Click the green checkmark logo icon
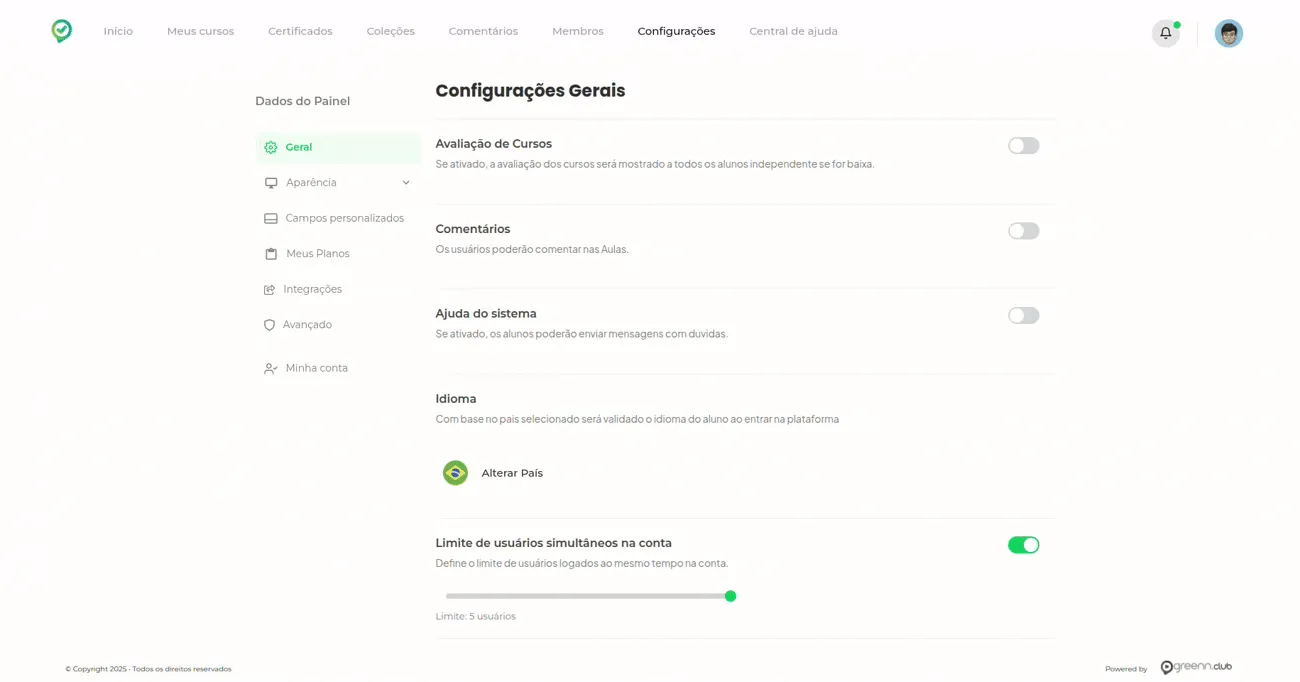This screenshot has height=682, width=1300. coord(62,31)
